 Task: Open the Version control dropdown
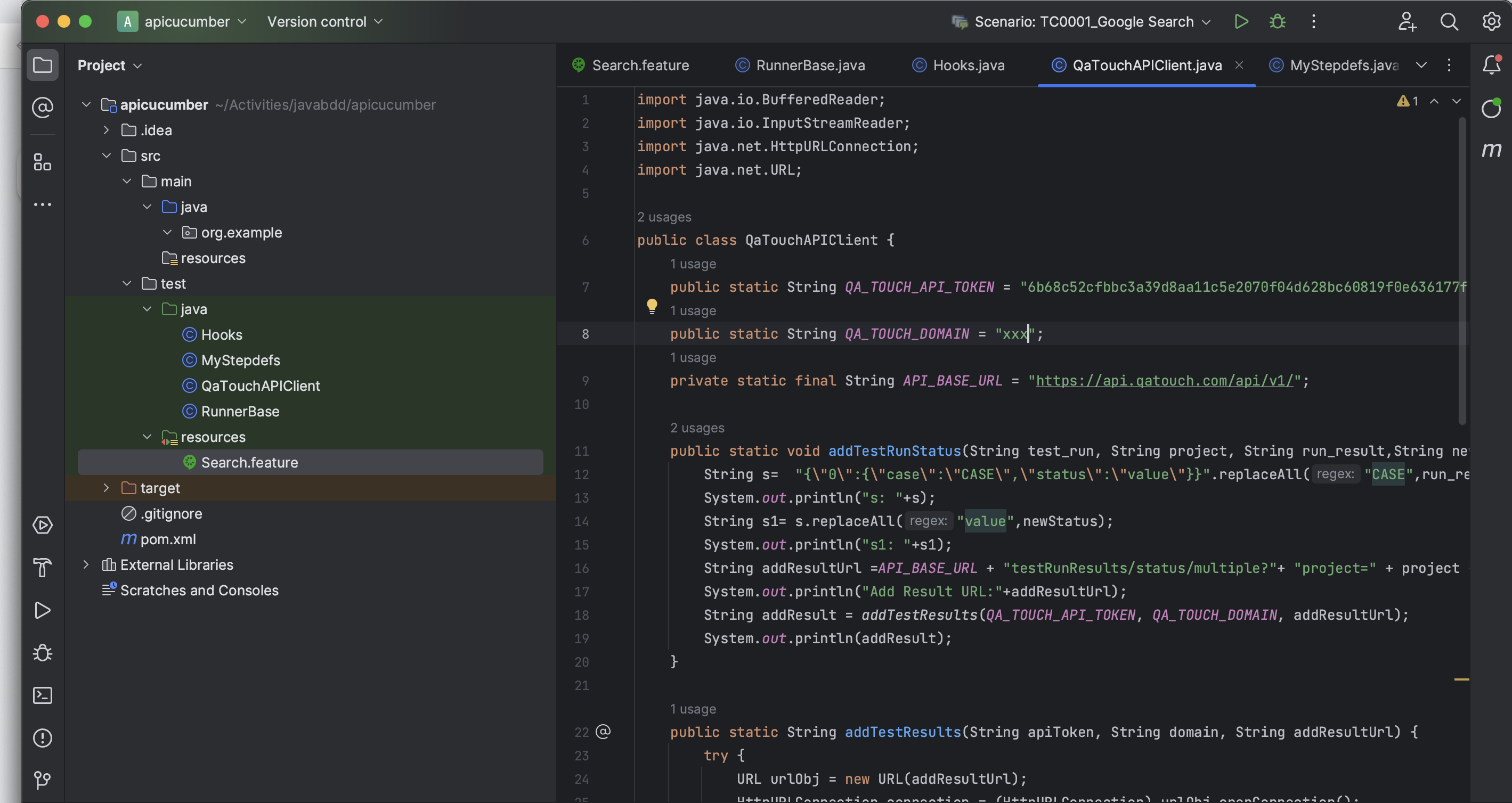pos(324,22)
